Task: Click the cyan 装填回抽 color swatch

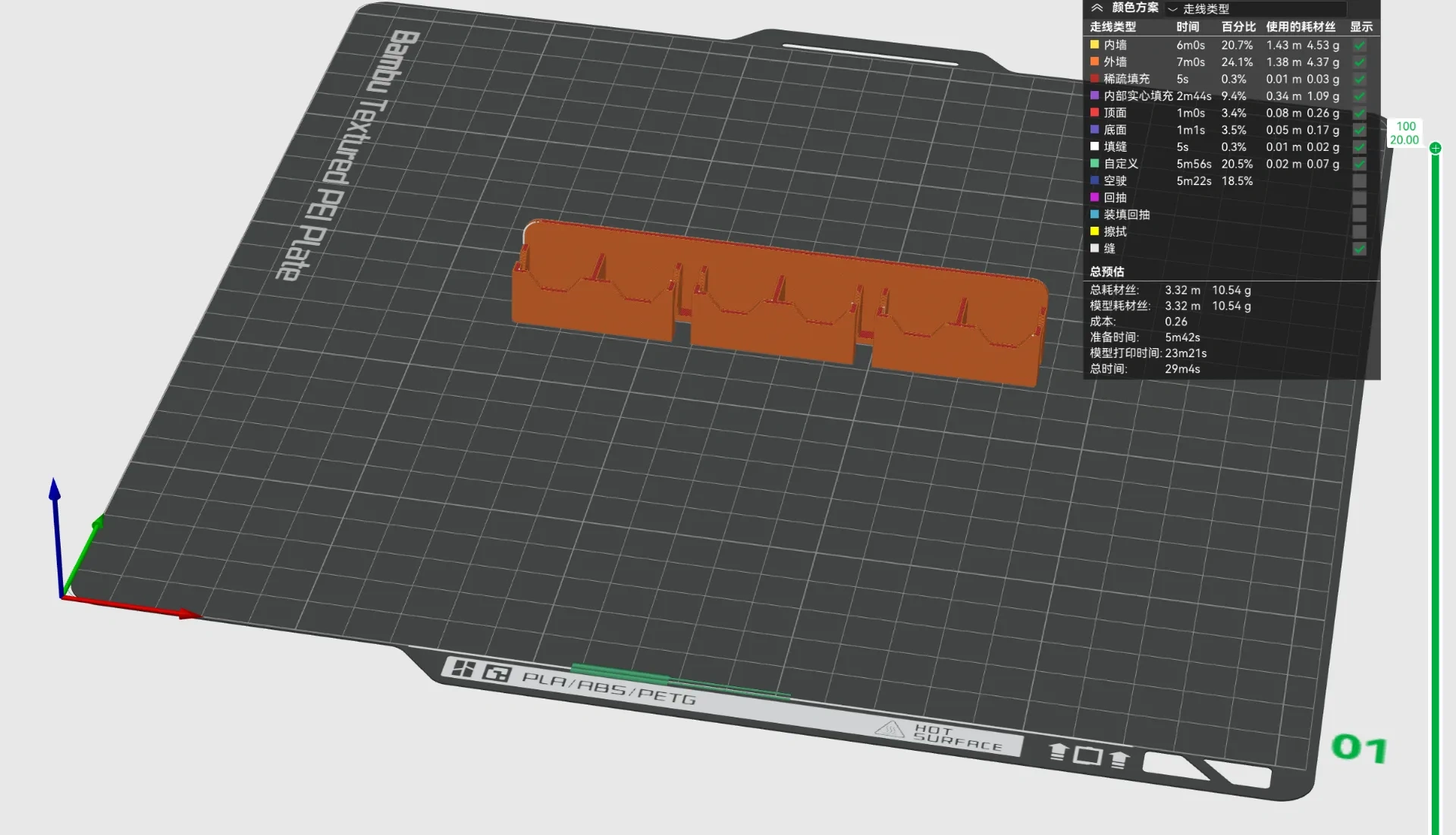Action: pos(1094,214)
